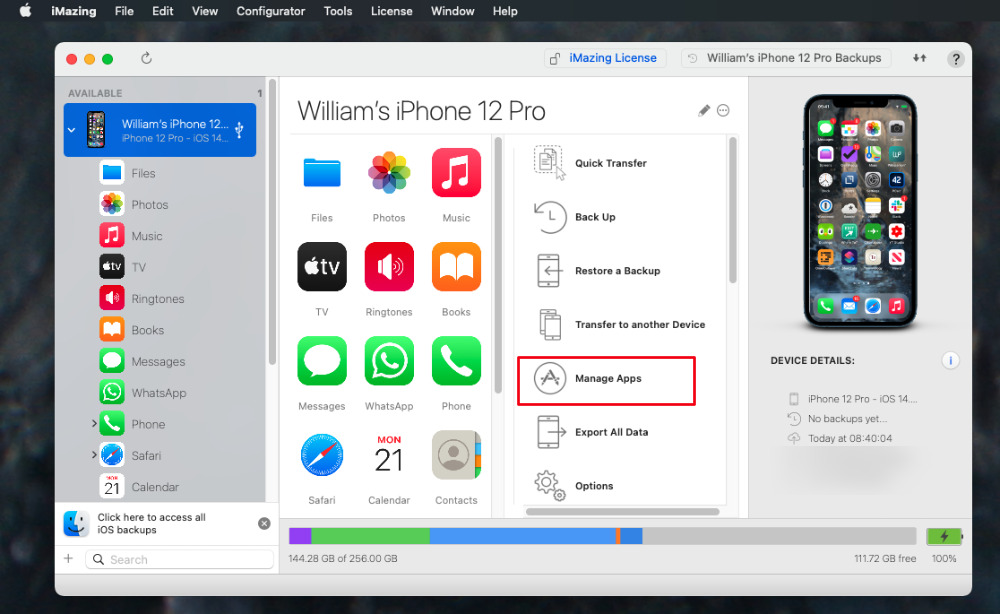Open the Tools menu
The height and width of the screenshot is (614, 1000).
(337, 11)
